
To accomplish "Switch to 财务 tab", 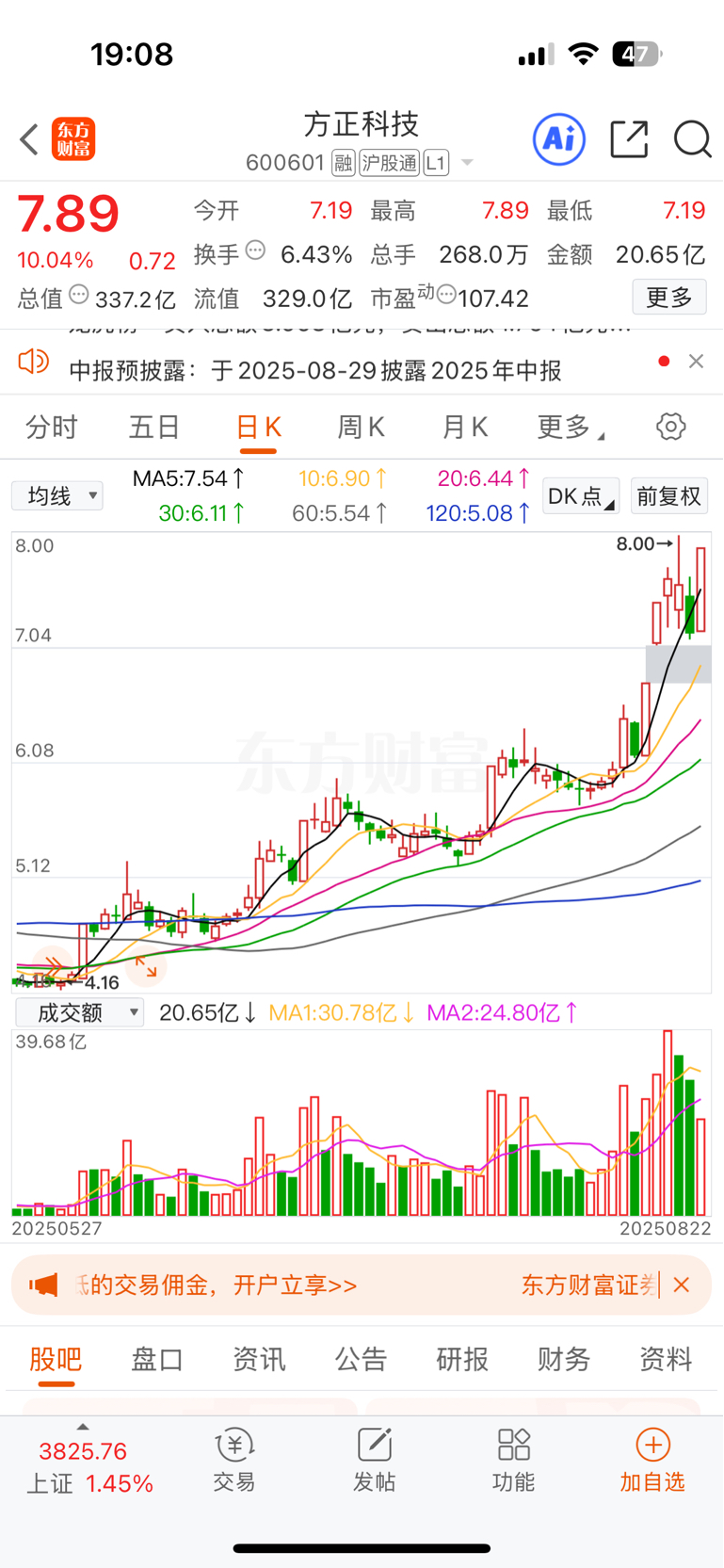I will point(564,1359).
